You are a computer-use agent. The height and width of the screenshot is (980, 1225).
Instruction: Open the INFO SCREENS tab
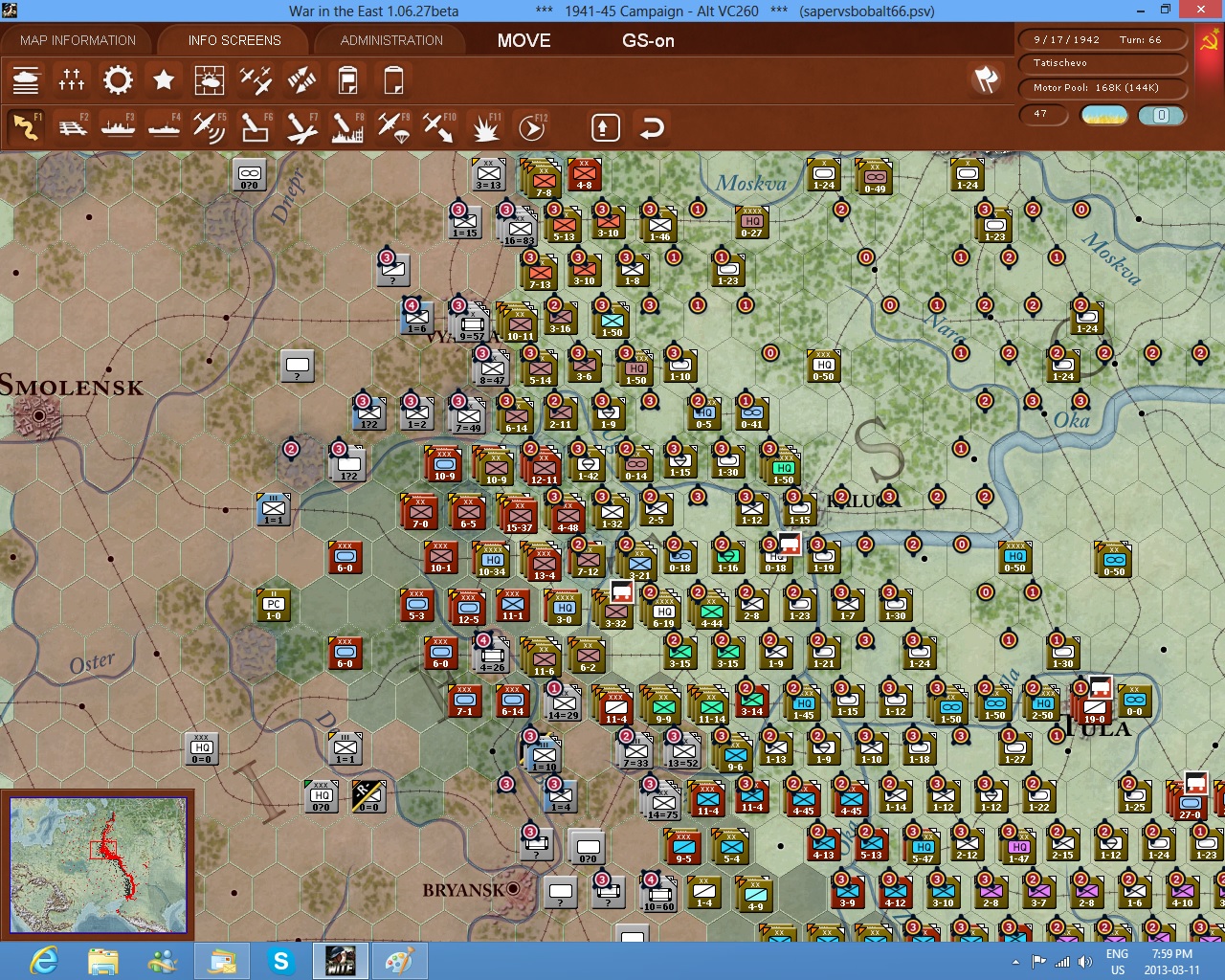point(234,40)
